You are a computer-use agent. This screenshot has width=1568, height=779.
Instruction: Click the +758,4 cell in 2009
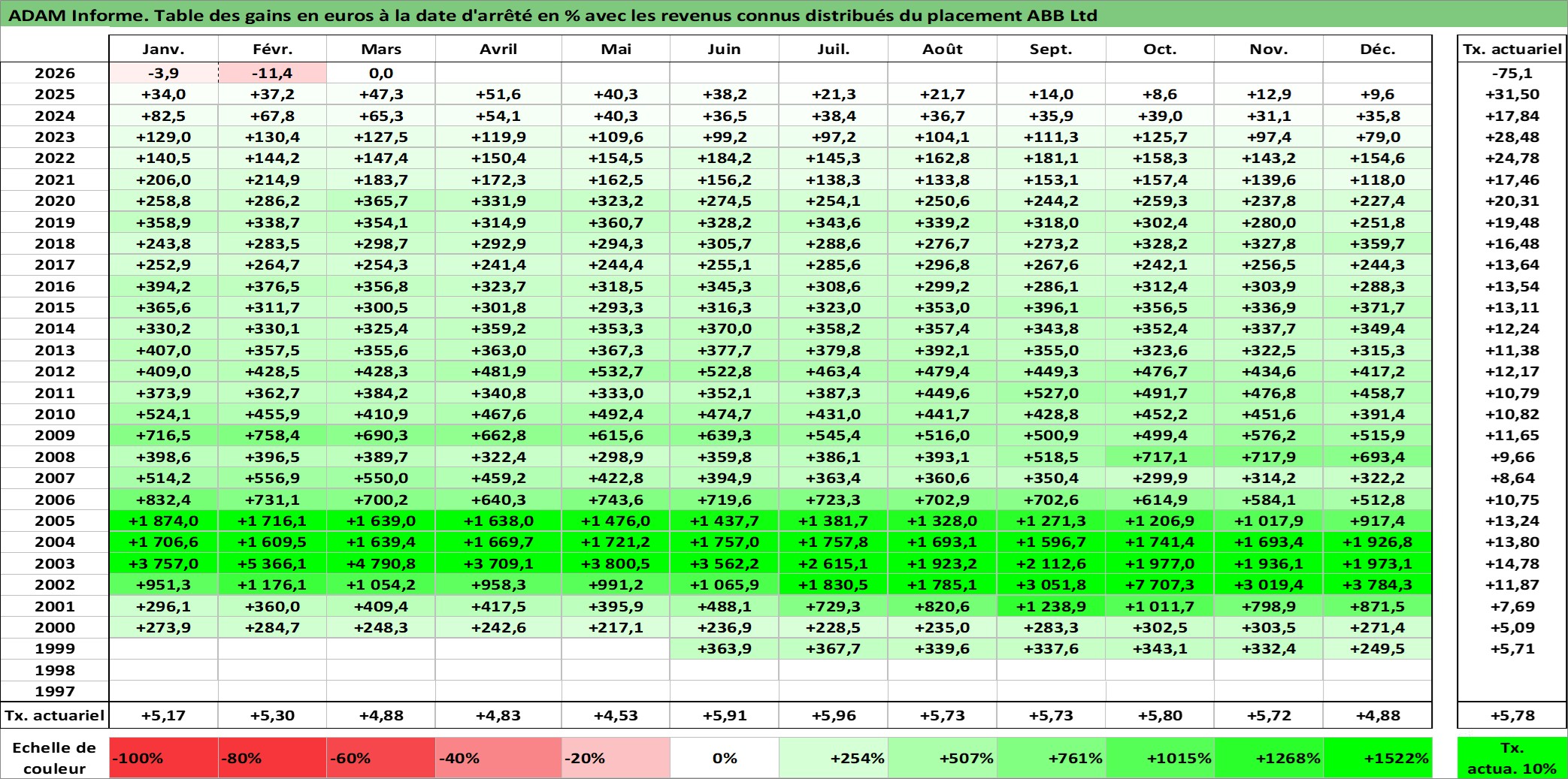[272, 435]
